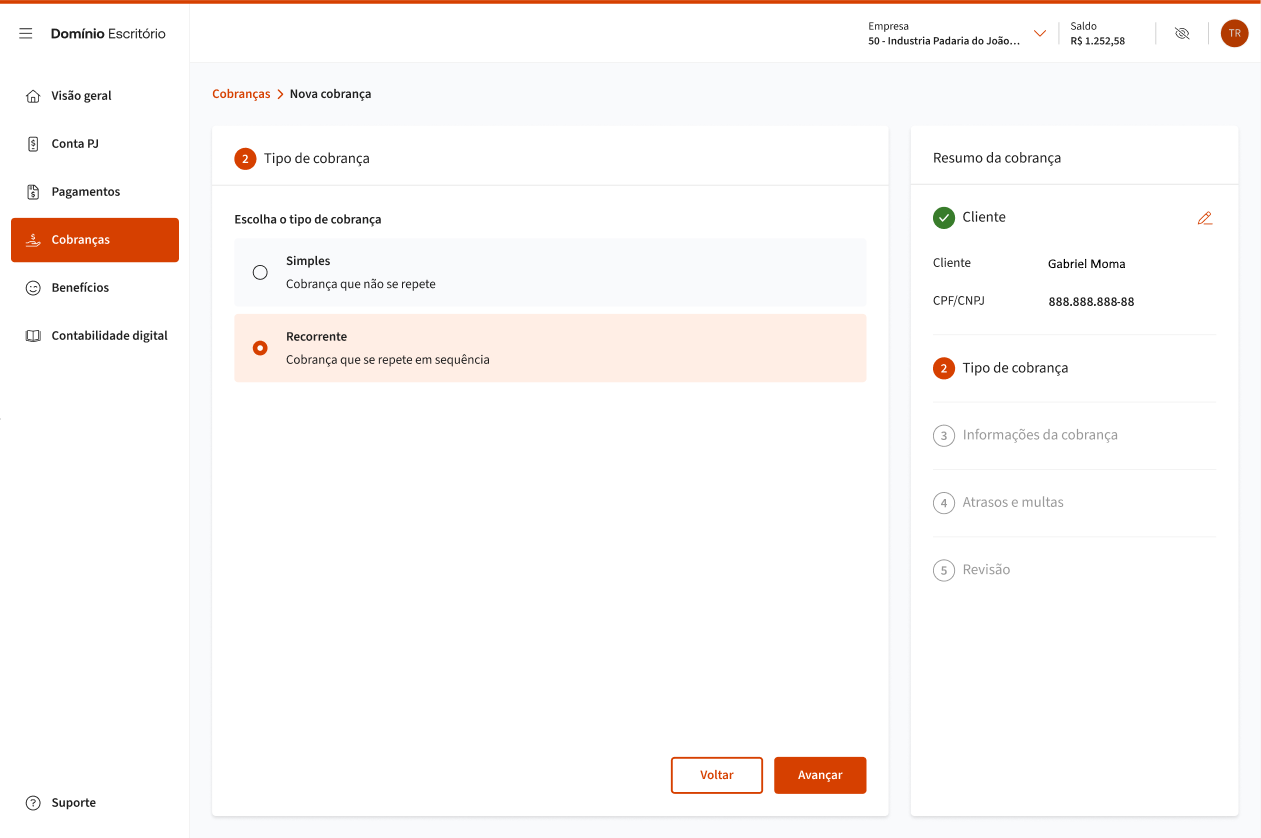Click the hamburger menu icon
This screenshot has height=838, width=1261.
[x=26, y=34]
